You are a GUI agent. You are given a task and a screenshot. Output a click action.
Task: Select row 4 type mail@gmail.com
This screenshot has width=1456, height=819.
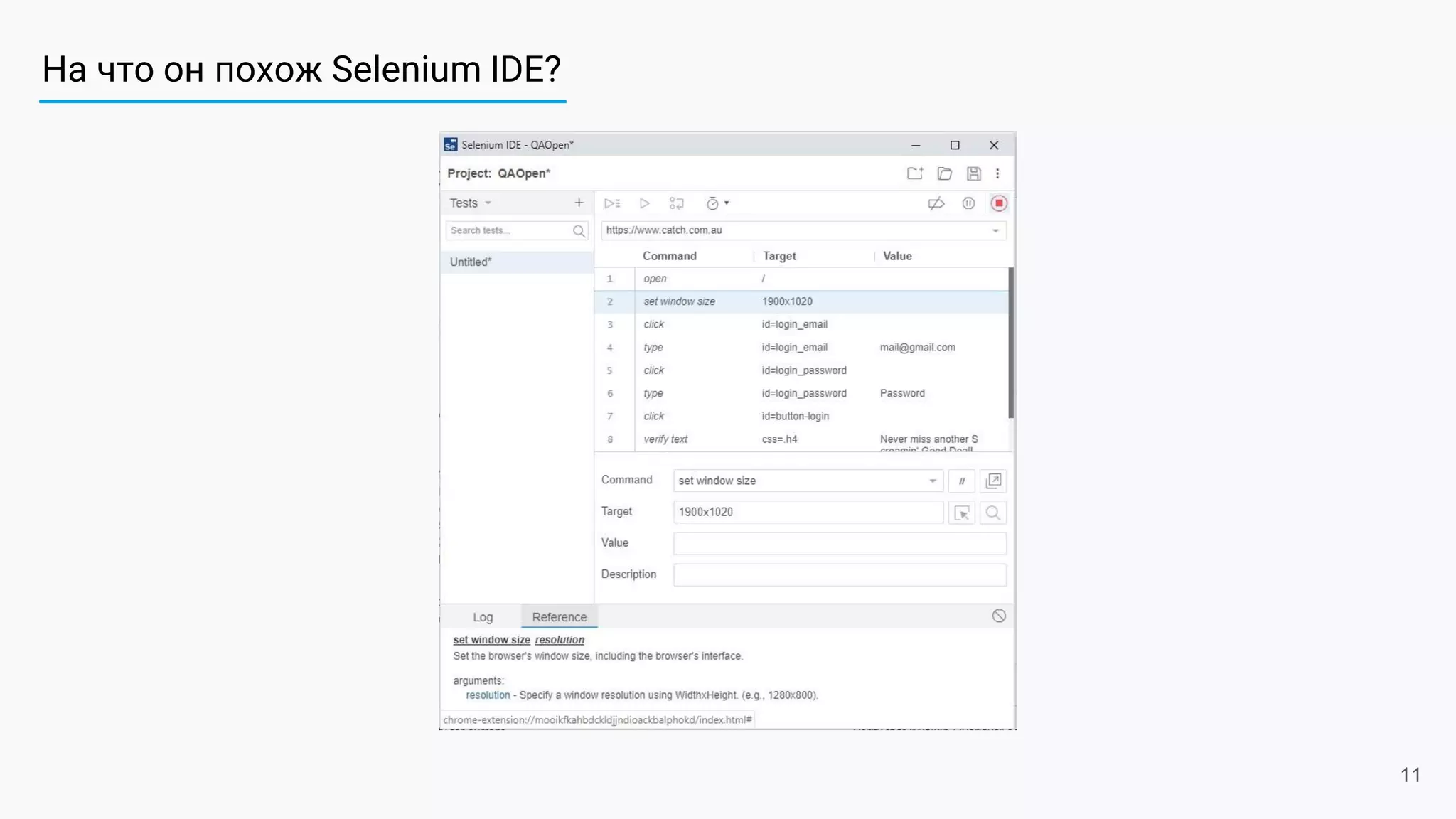click(801, 348)
